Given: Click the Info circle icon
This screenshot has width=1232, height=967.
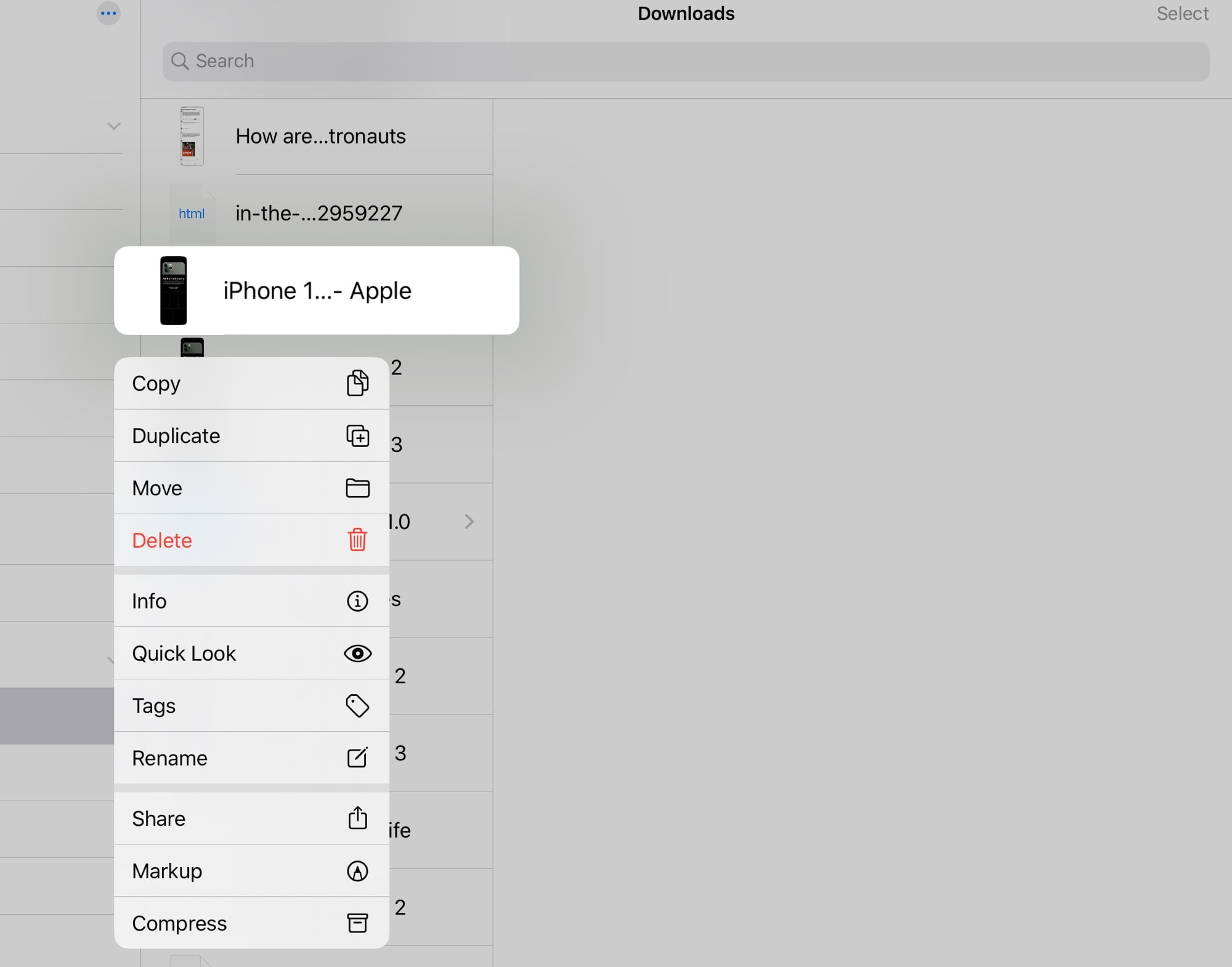Looking at the screenshot, I should [x=357, y=600].
